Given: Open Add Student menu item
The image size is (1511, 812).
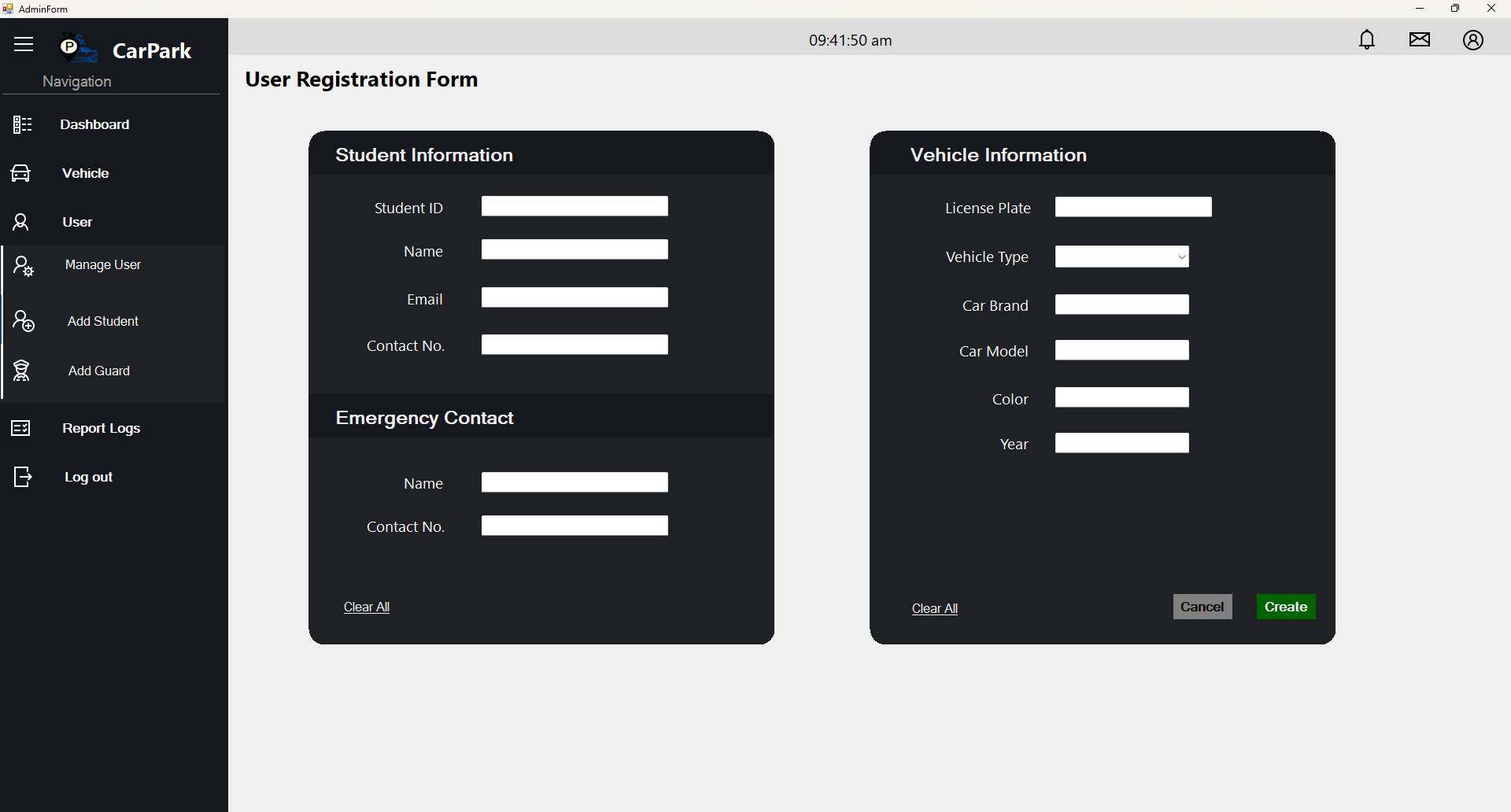Looking at the screenshot, I should click(x=103, y=321).
